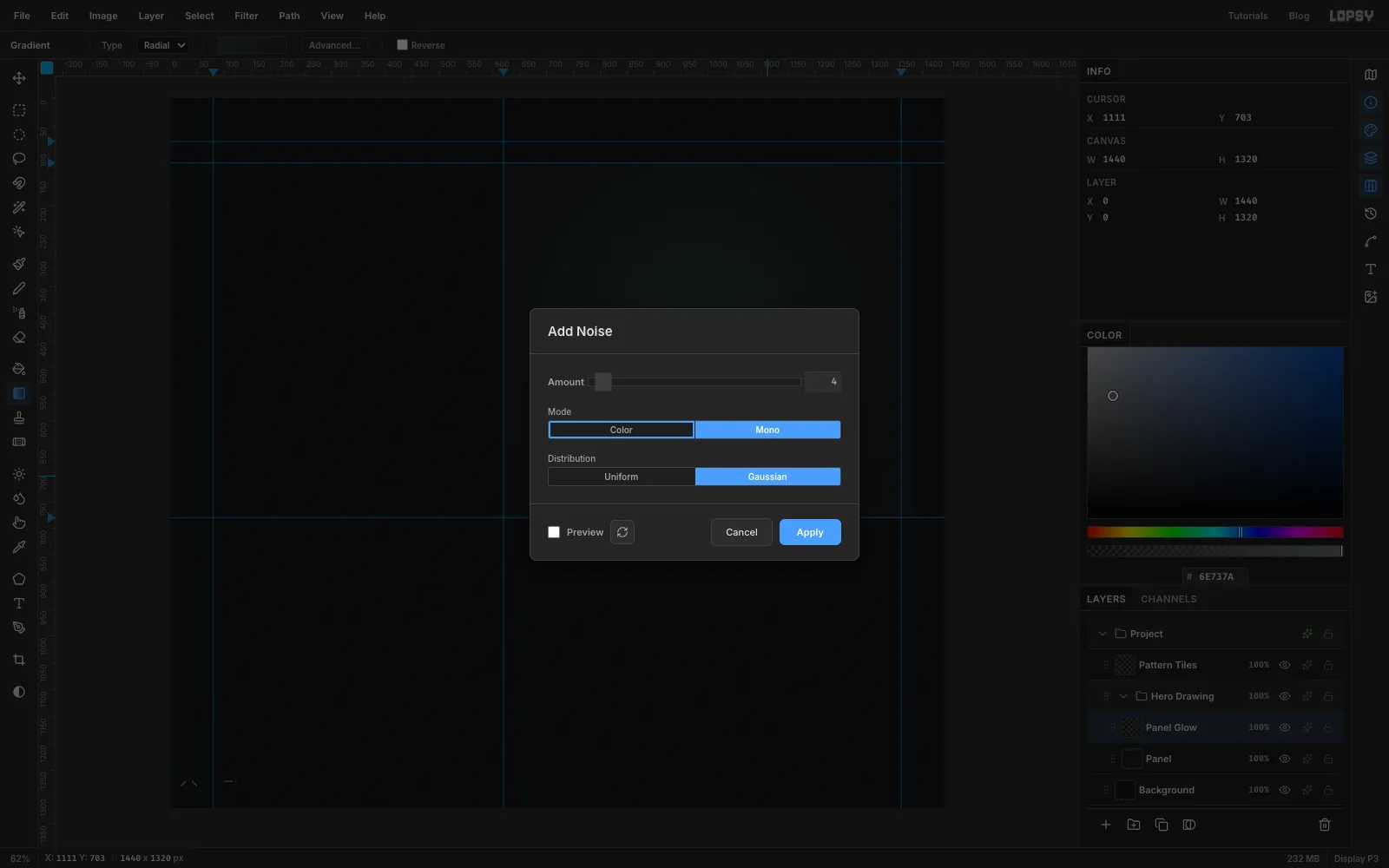The width and height of the screenshot is (1389, 868).
Task: Click the hex color field 6E737A
Action: pyautogui.click(x=1215, y=576)
